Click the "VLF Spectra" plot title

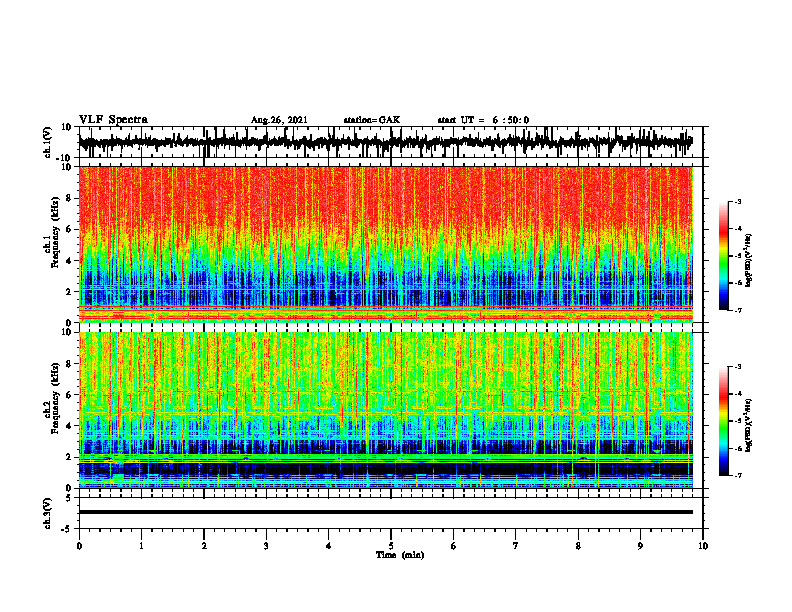coord(114,120)
